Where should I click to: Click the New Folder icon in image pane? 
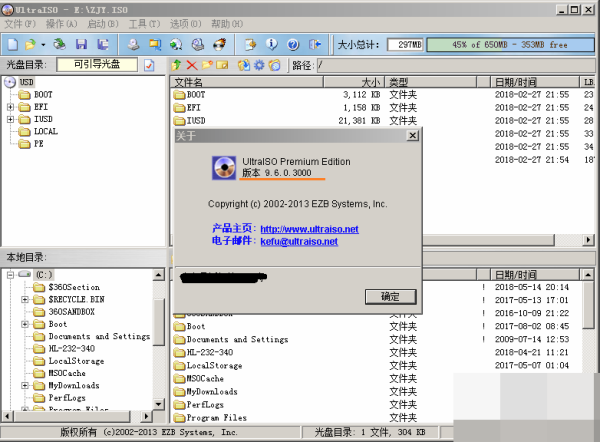pos(207,65)
